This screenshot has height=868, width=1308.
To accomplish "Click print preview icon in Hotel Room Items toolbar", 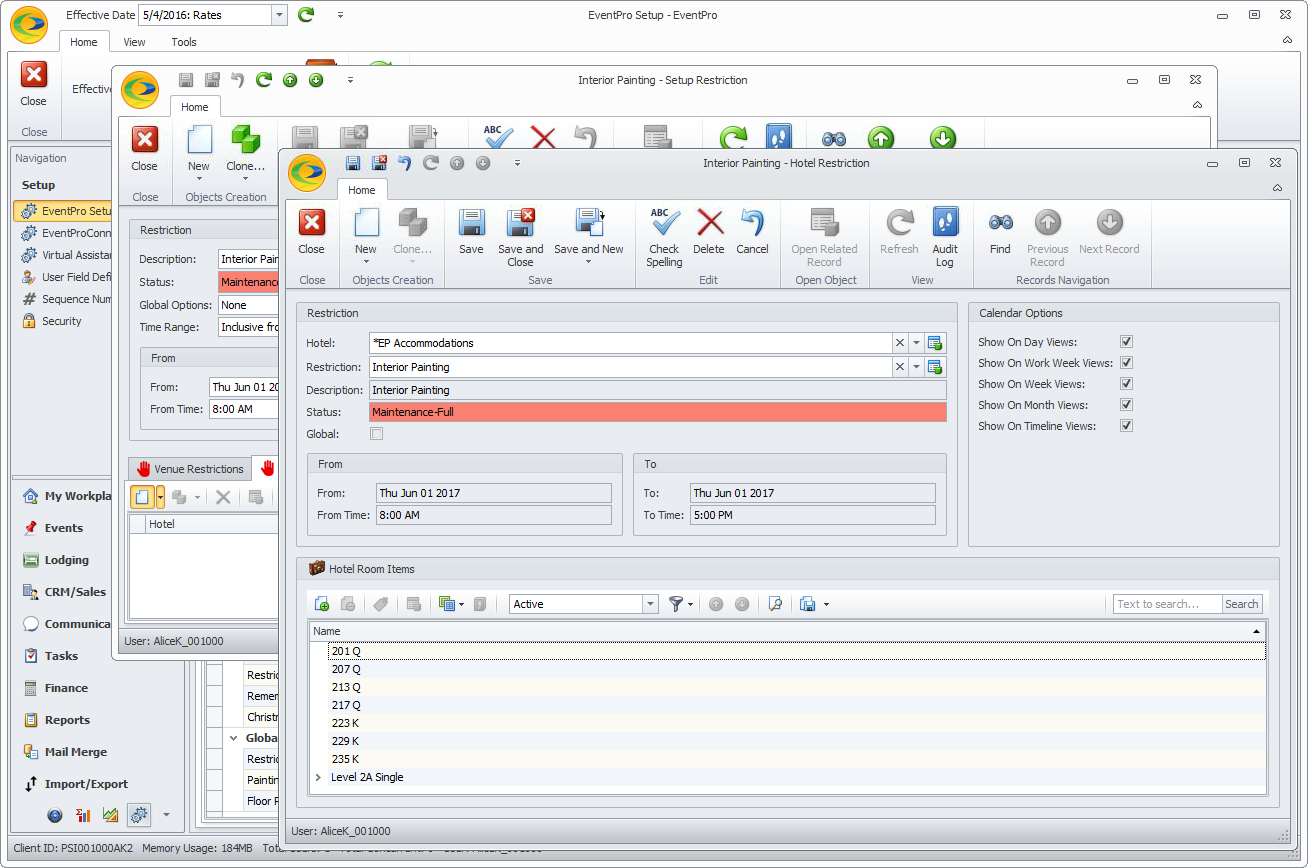I will coord(774,604).
